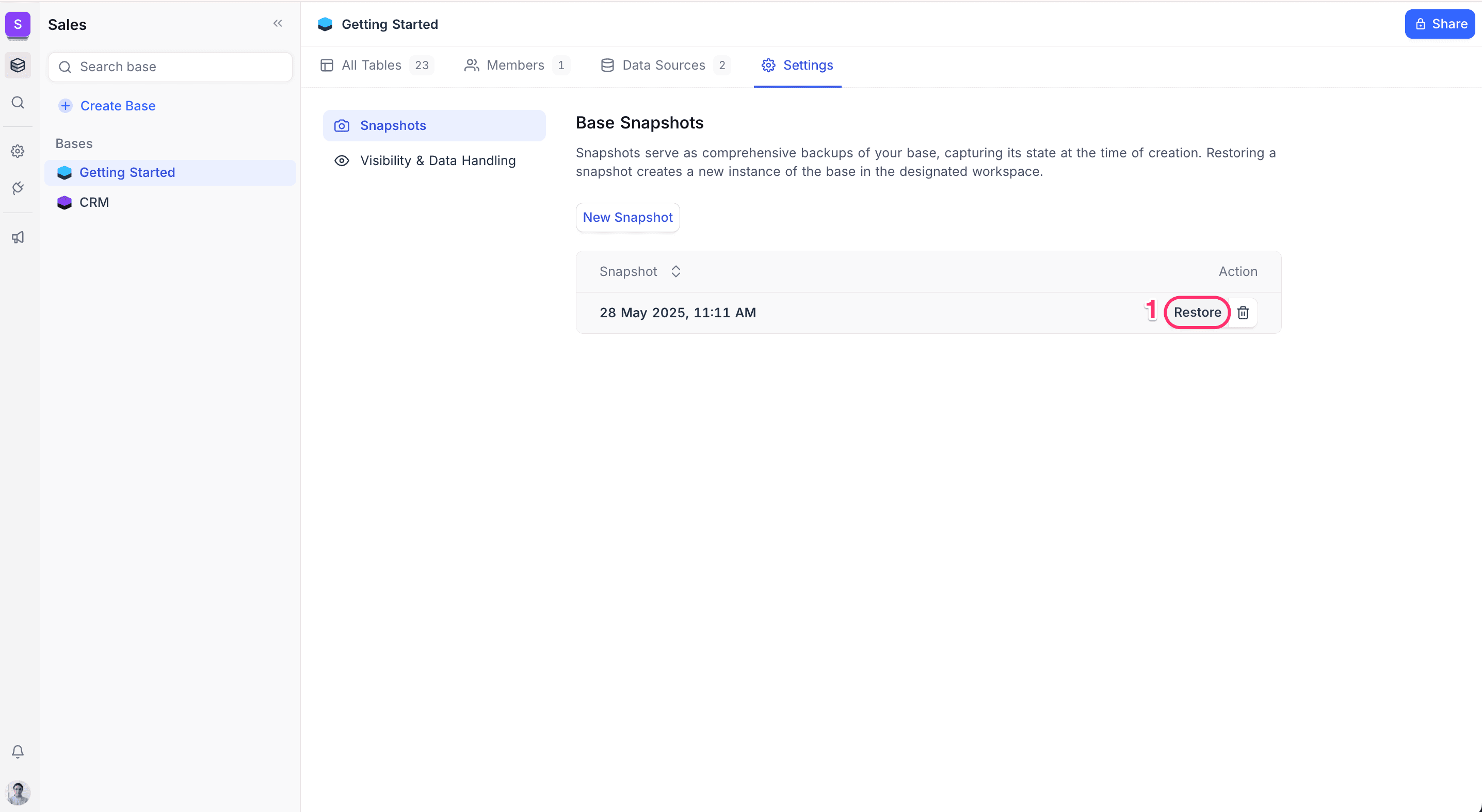Viewport: 1482px width, 812px height.
Task: Click the blue Share button
Action: pyautogui.click(x=1439, y=24)
